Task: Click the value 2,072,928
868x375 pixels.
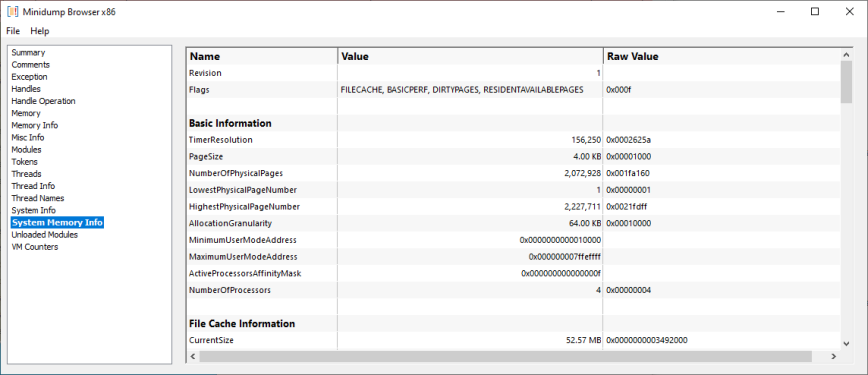Action: pos(582,173)
